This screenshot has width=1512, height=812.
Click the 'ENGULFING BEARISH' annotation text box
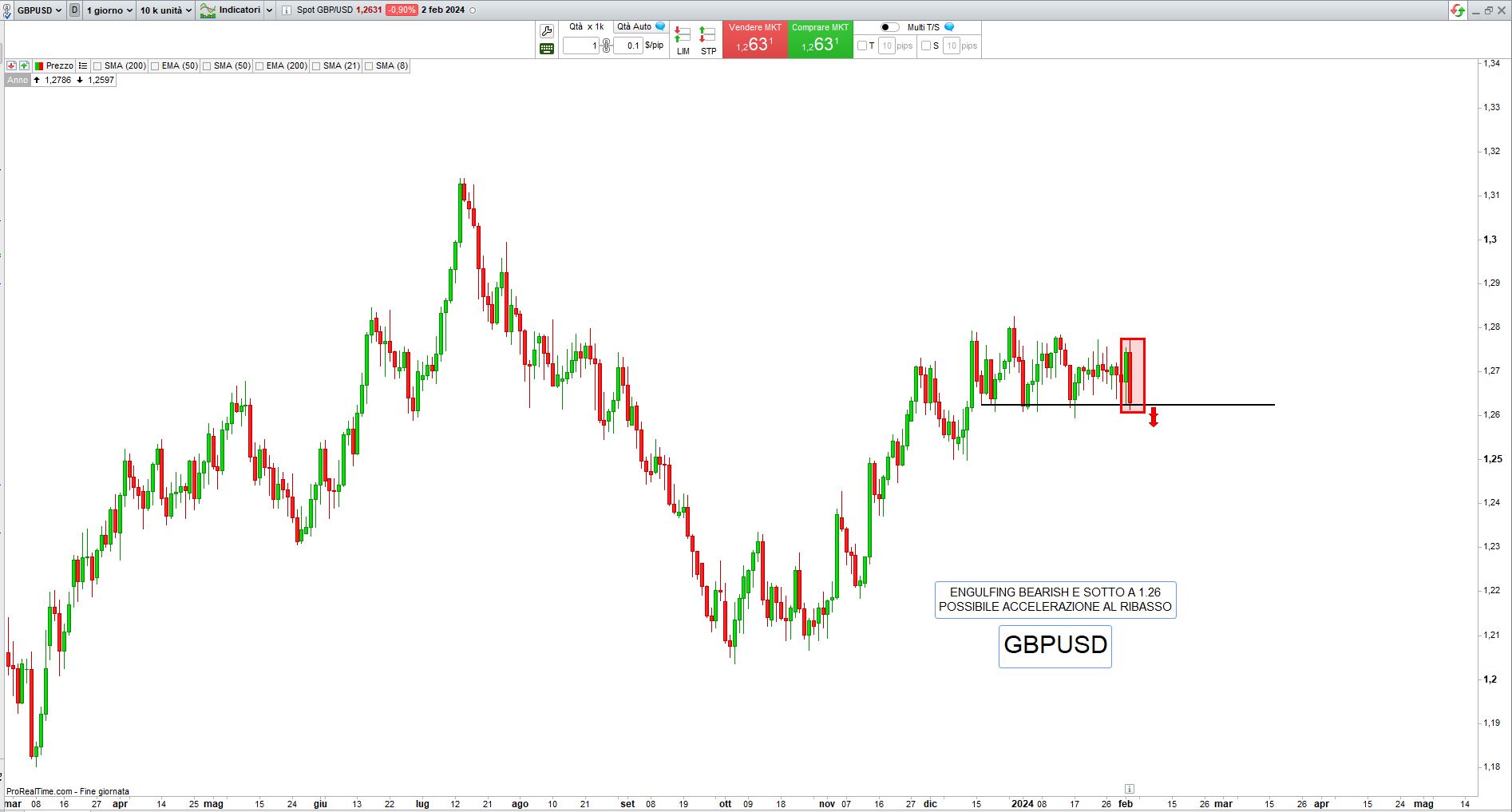(x=1055, y=600)
